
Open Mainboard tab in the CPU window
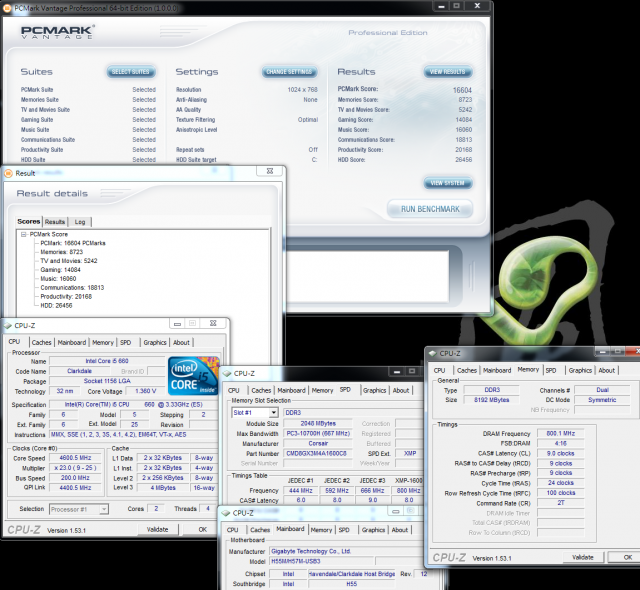coord(71,342)
